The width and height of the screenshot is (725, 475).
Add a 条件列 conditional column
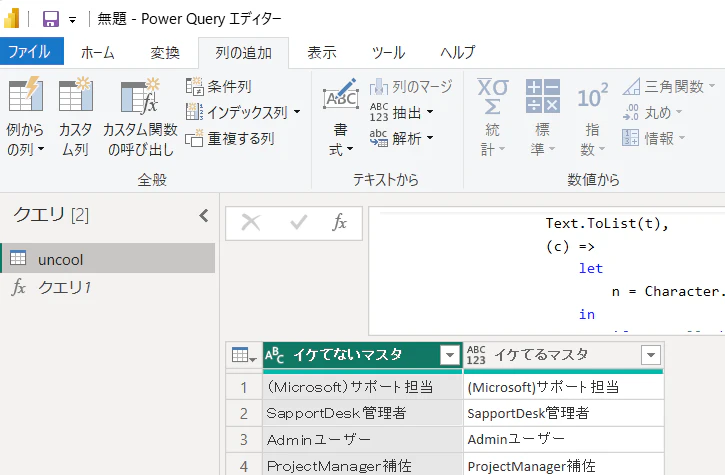click(218, 86)
